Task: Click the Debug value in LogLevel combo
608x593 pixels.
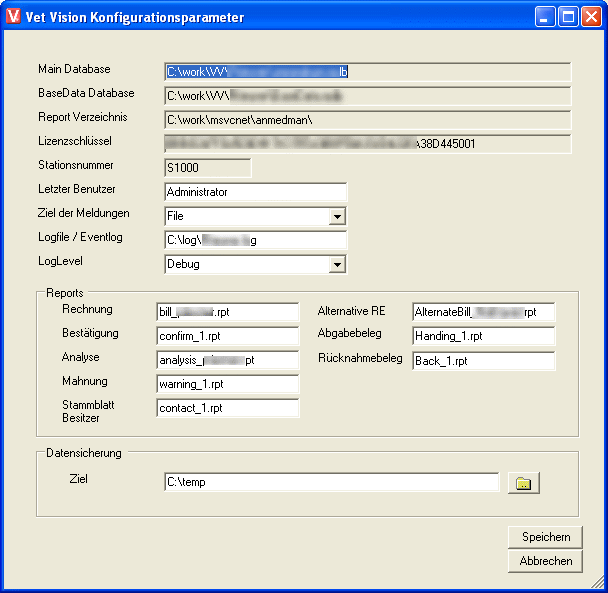Action: pyautogui.click(x=183, y=264)
